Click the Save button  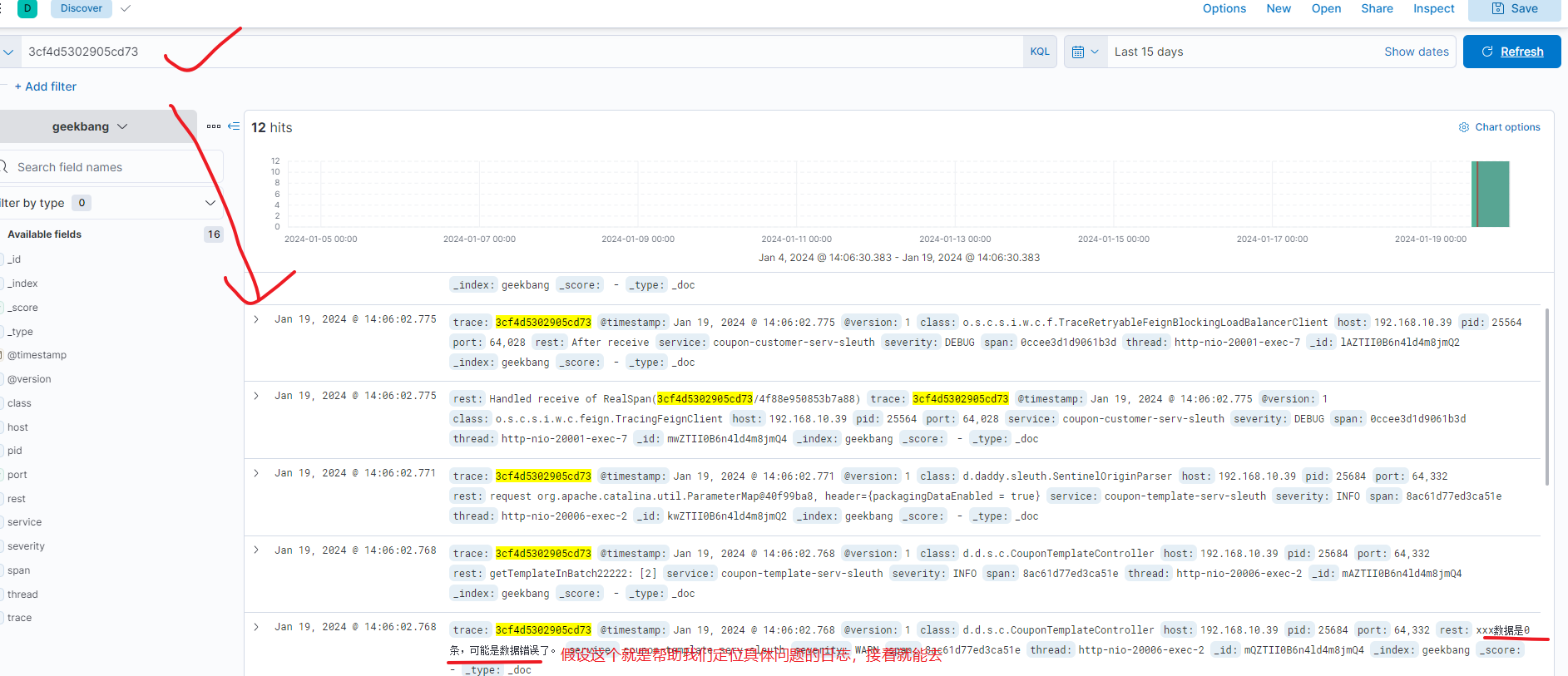tap(1514, 9)
